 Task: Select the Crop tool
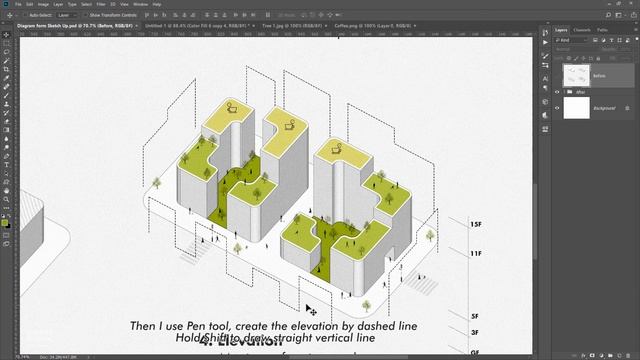[x=6, y=69]
